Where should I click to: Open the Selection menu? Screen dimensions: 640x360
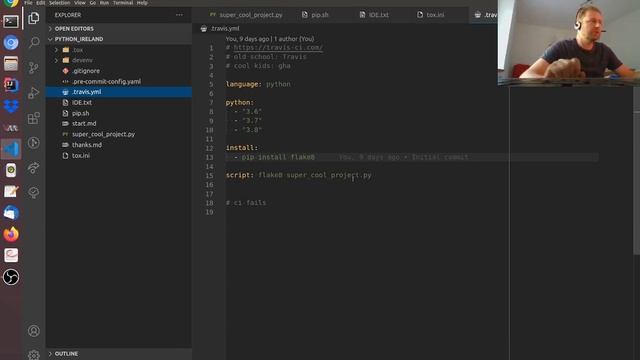pyautogui.click(x=60, y=2)
